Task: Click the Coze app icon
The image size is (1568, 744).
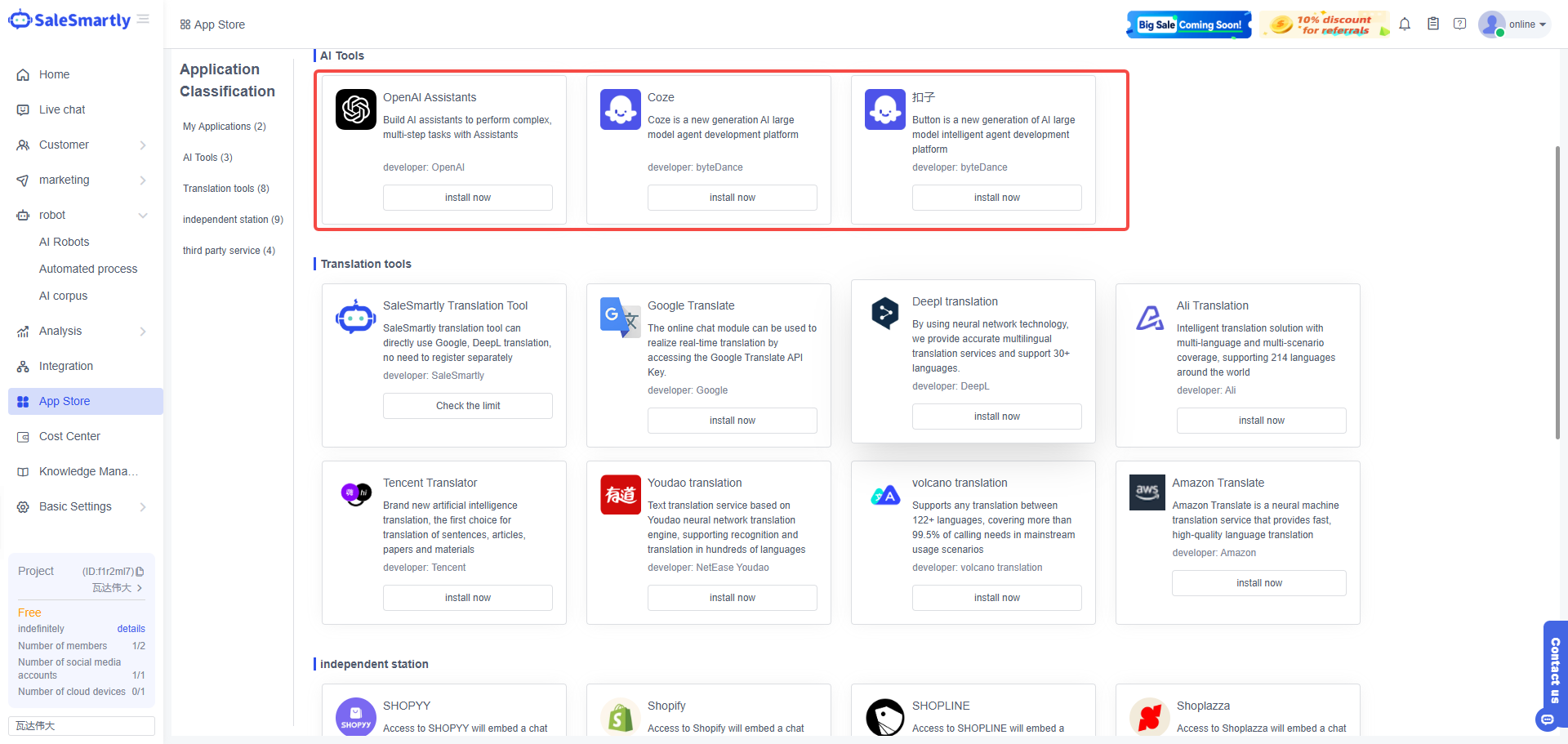Action: 621,109
